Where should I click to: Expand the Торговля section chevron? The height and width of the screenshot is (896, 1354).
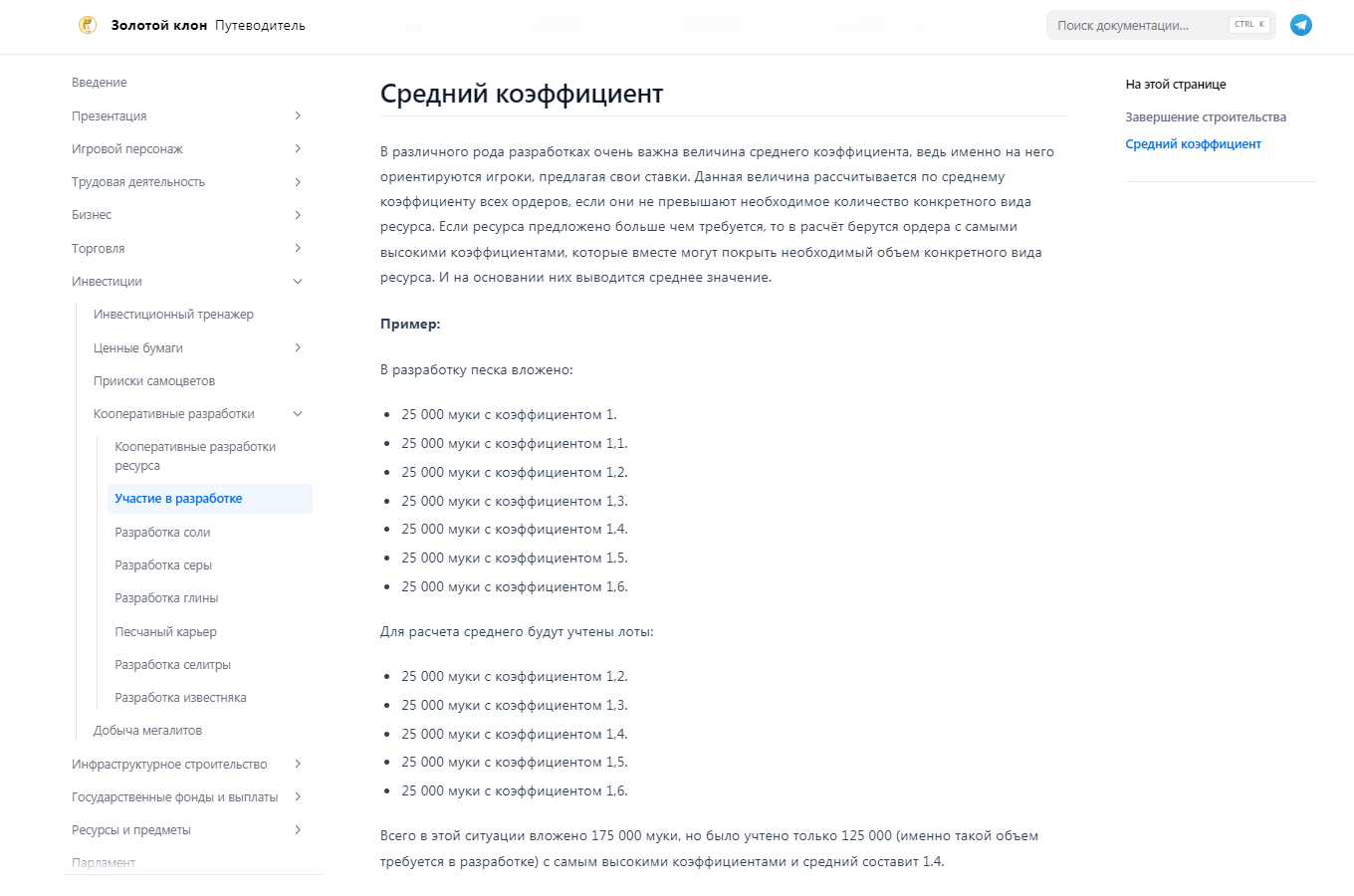pyautogui.click(x=298, y=248)
